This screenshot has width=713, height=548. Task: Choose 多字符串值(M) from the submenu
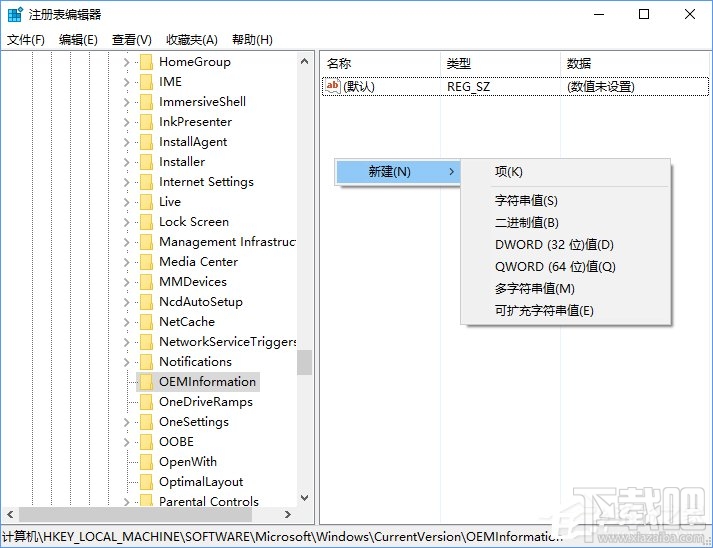click(566, 289)
